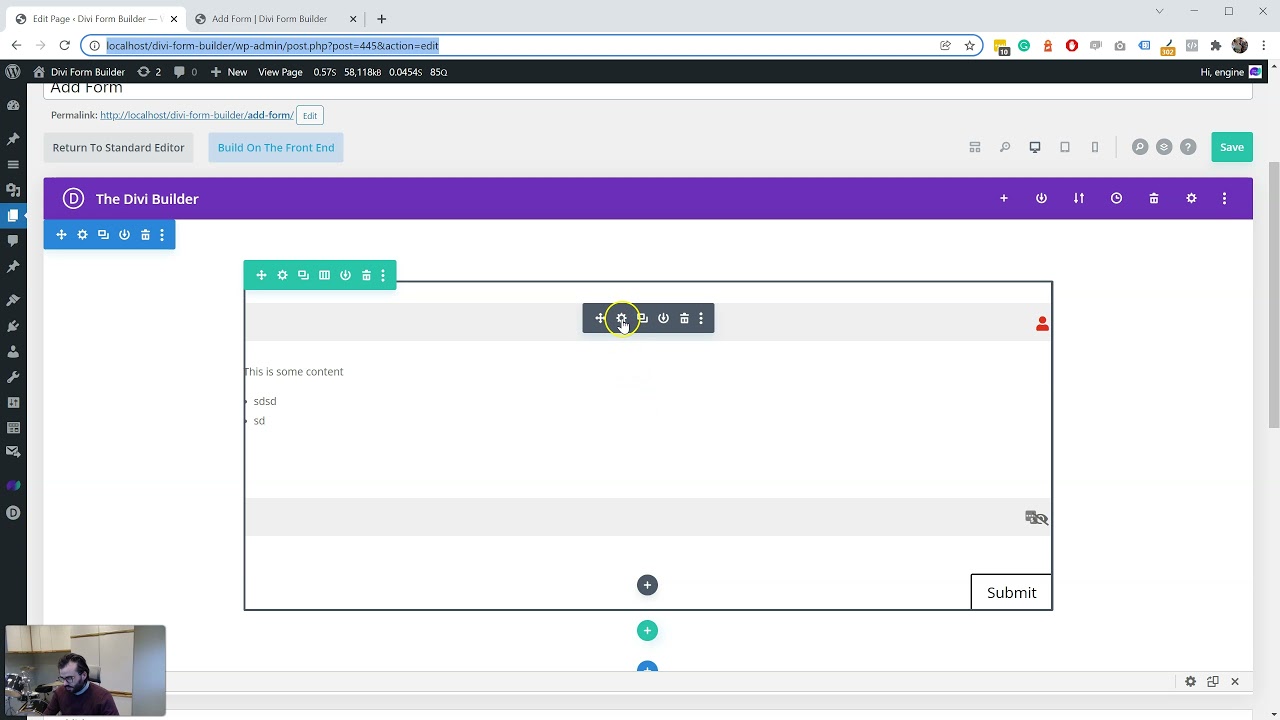Change column structure in green row toolbar
The height and width of the screenshot is (720, 1280).
click(324, 275)
